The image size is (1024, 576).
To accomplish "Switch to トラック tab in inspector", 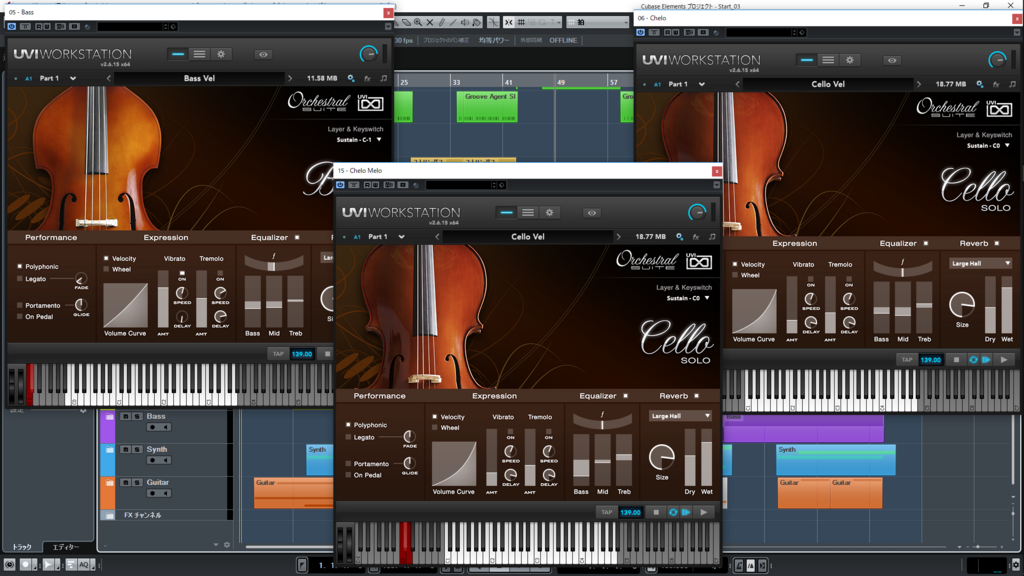I will (x=22, y=547).
